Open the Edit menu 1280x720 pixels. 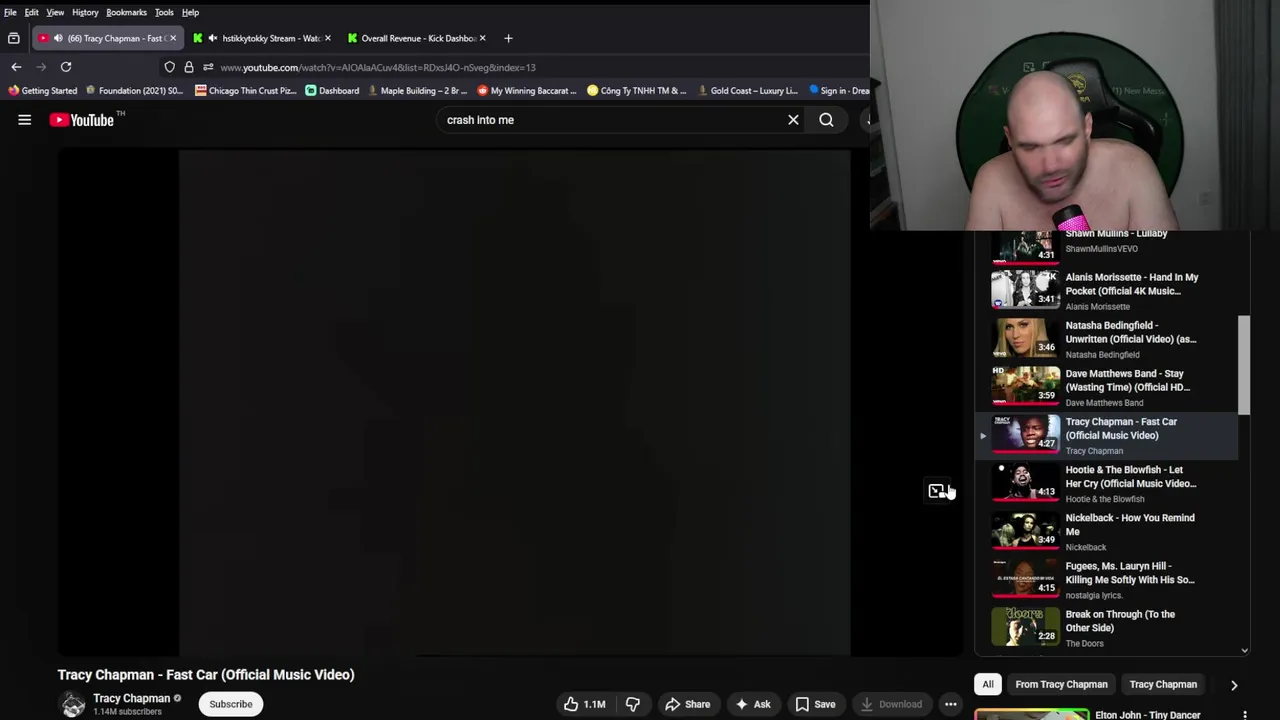[32, 12]
